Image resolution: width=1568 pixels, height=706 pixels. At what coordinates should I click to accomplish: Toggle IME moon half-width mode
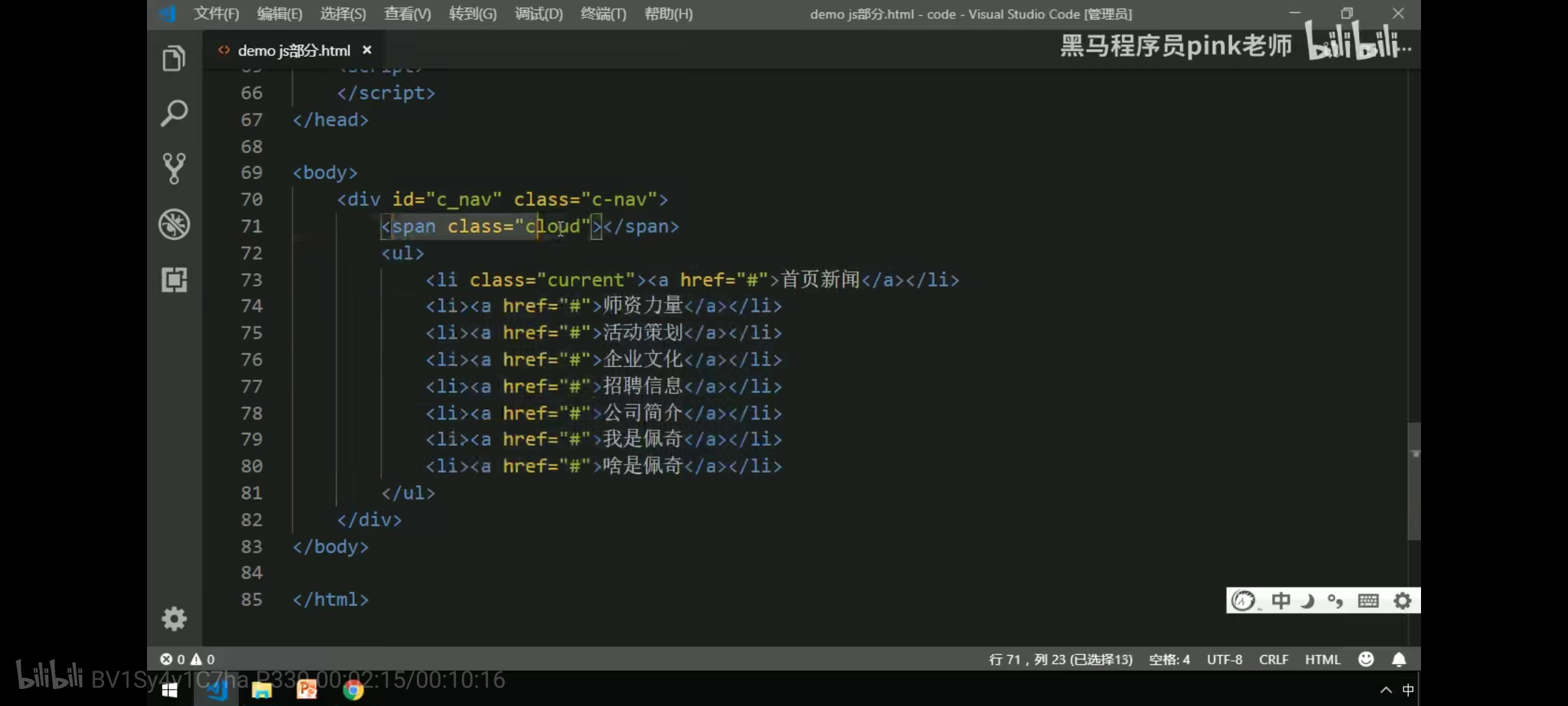[1307, 600]
